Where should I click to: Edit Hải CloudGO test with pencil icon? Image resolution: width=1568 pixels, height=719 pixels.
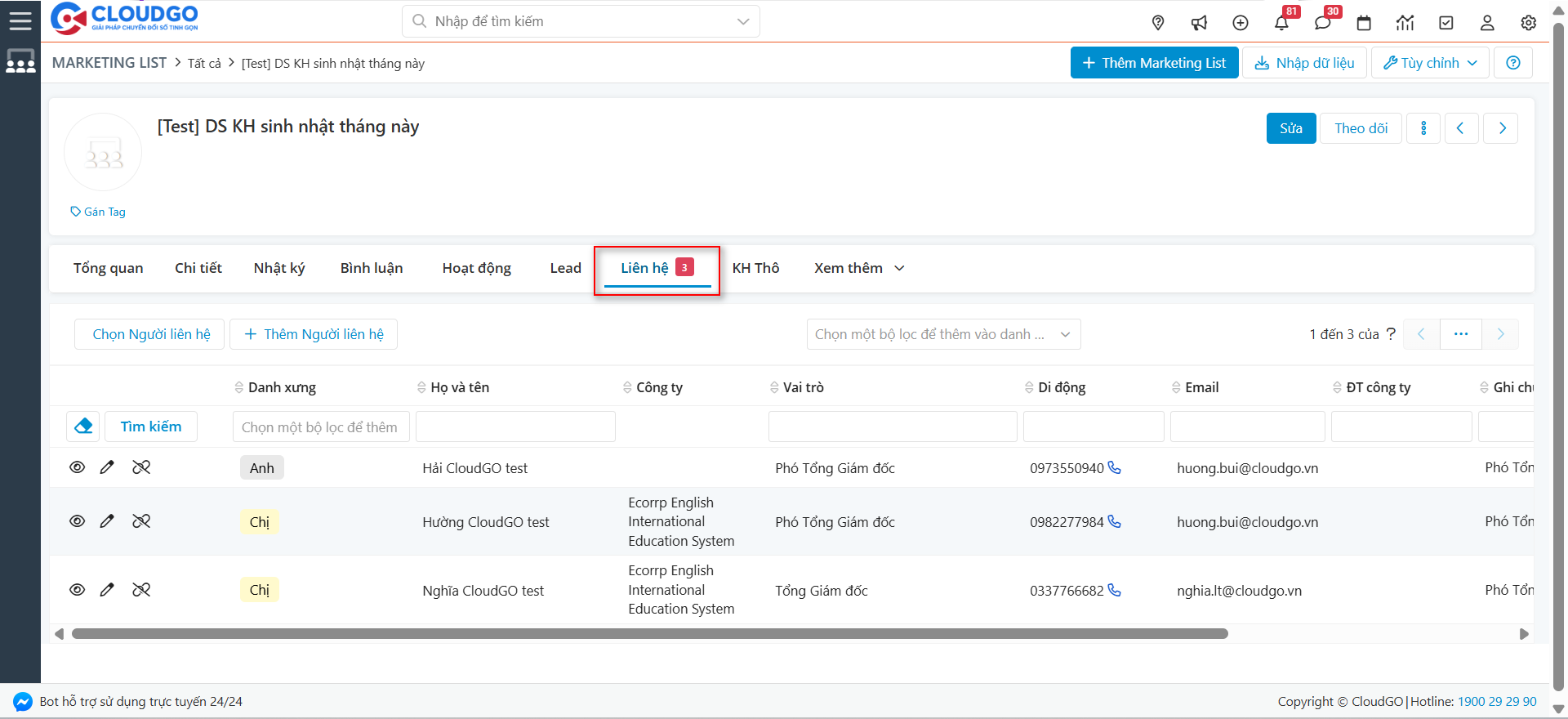107,467
